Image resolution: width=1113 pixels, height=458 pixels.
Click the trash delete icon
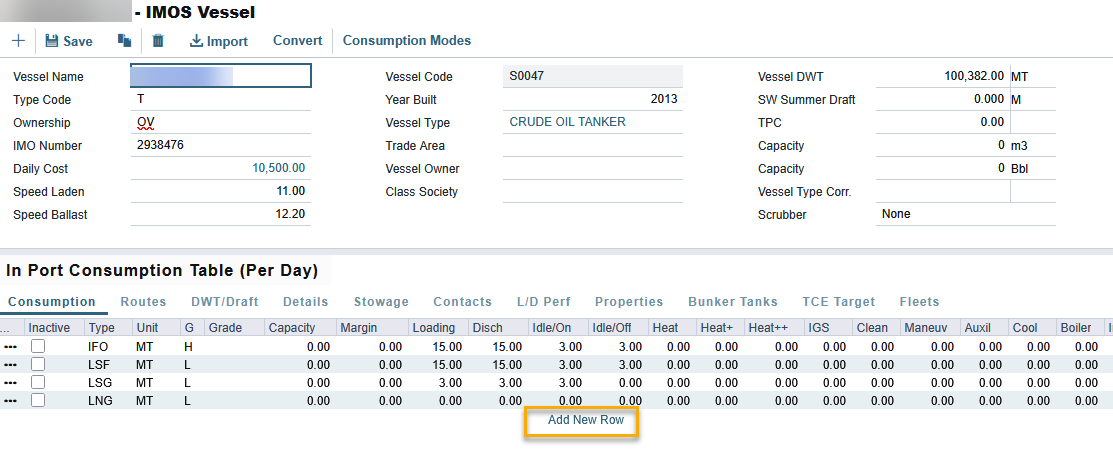tap(158, 41)
